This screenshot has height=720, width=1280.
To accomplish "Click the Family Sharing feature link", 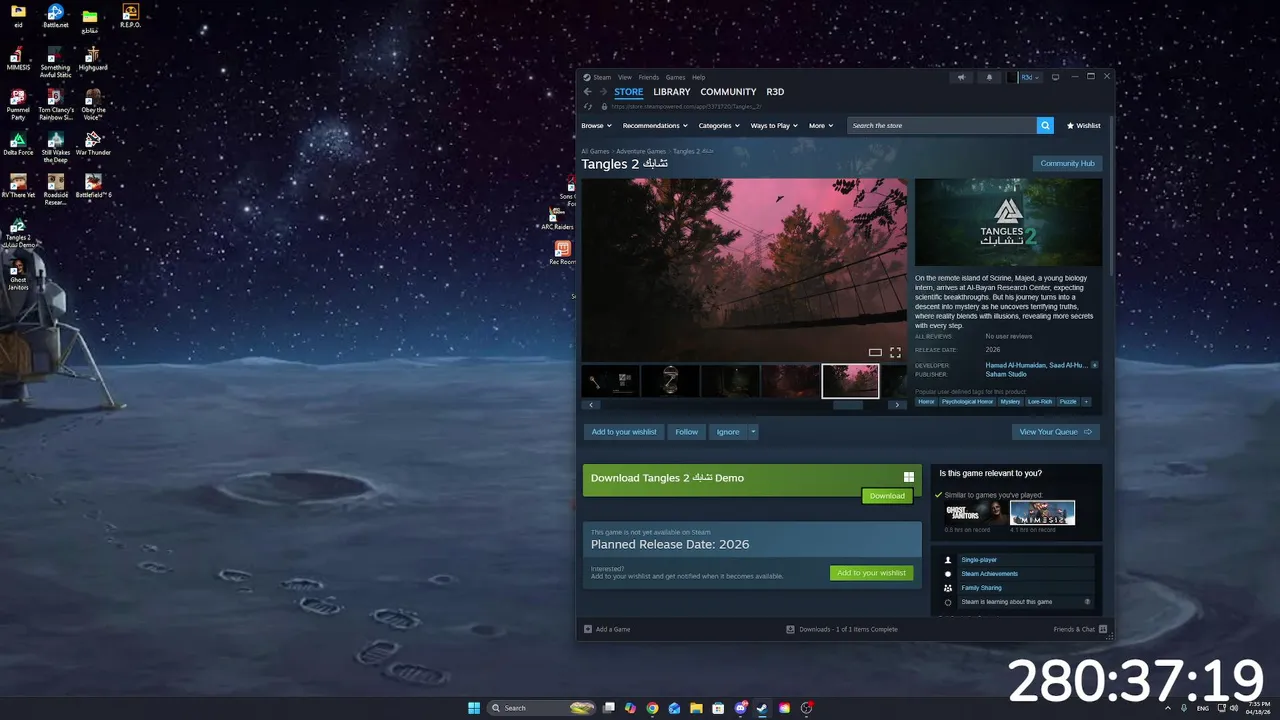I will pos(981,588).
